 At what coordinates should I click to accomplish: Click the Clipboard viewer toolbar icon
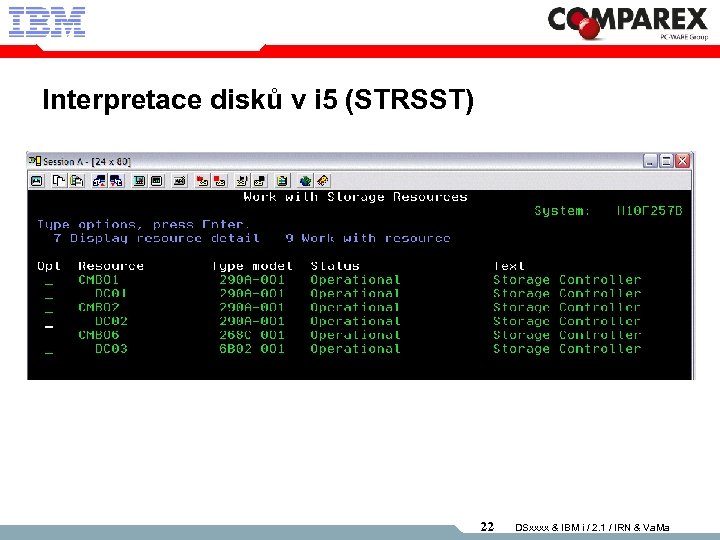pyautogui.click(x=282, y=181)
